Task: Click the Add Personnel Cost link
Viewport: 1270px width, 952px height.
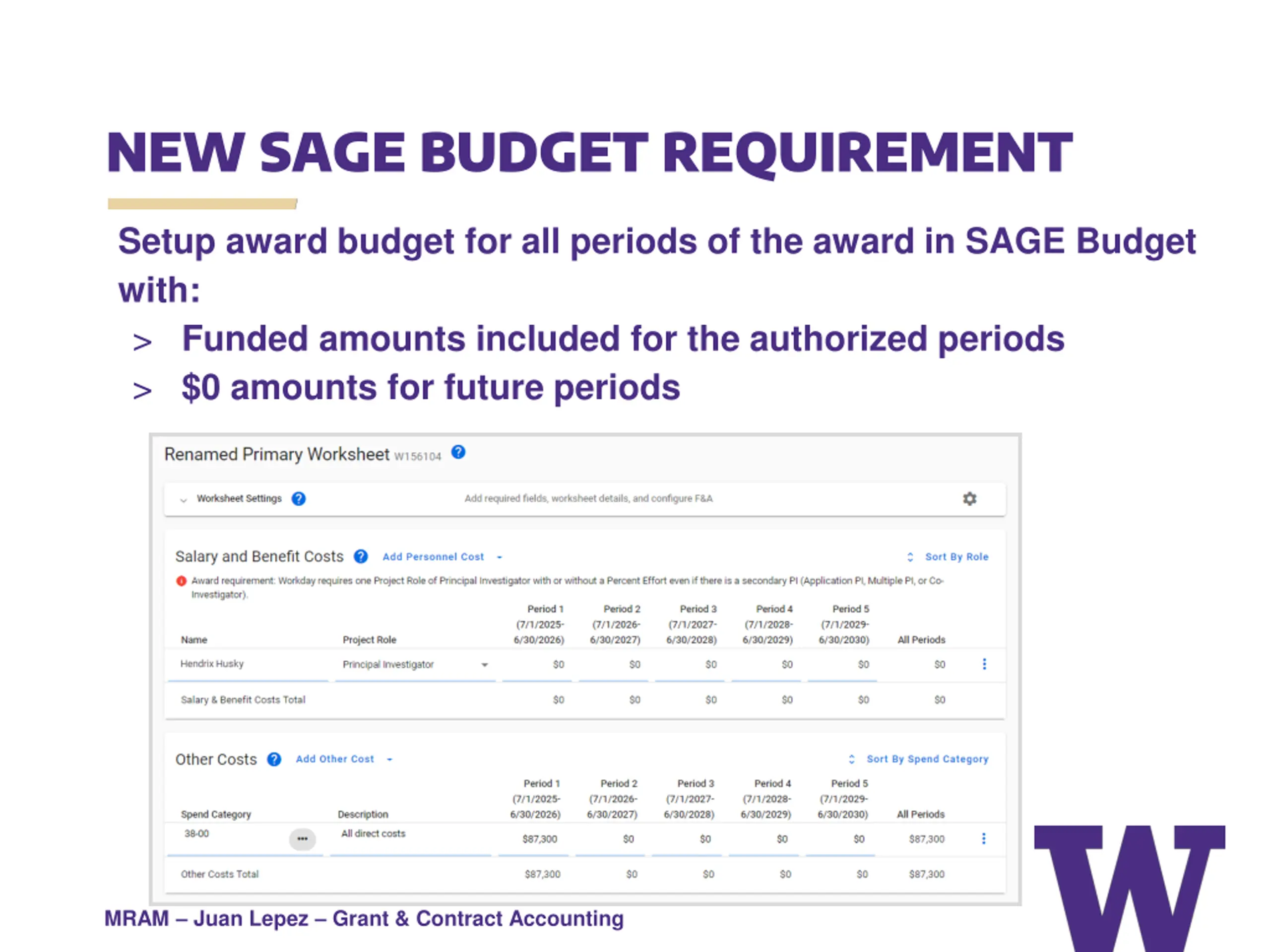Action: click(433, 557)
